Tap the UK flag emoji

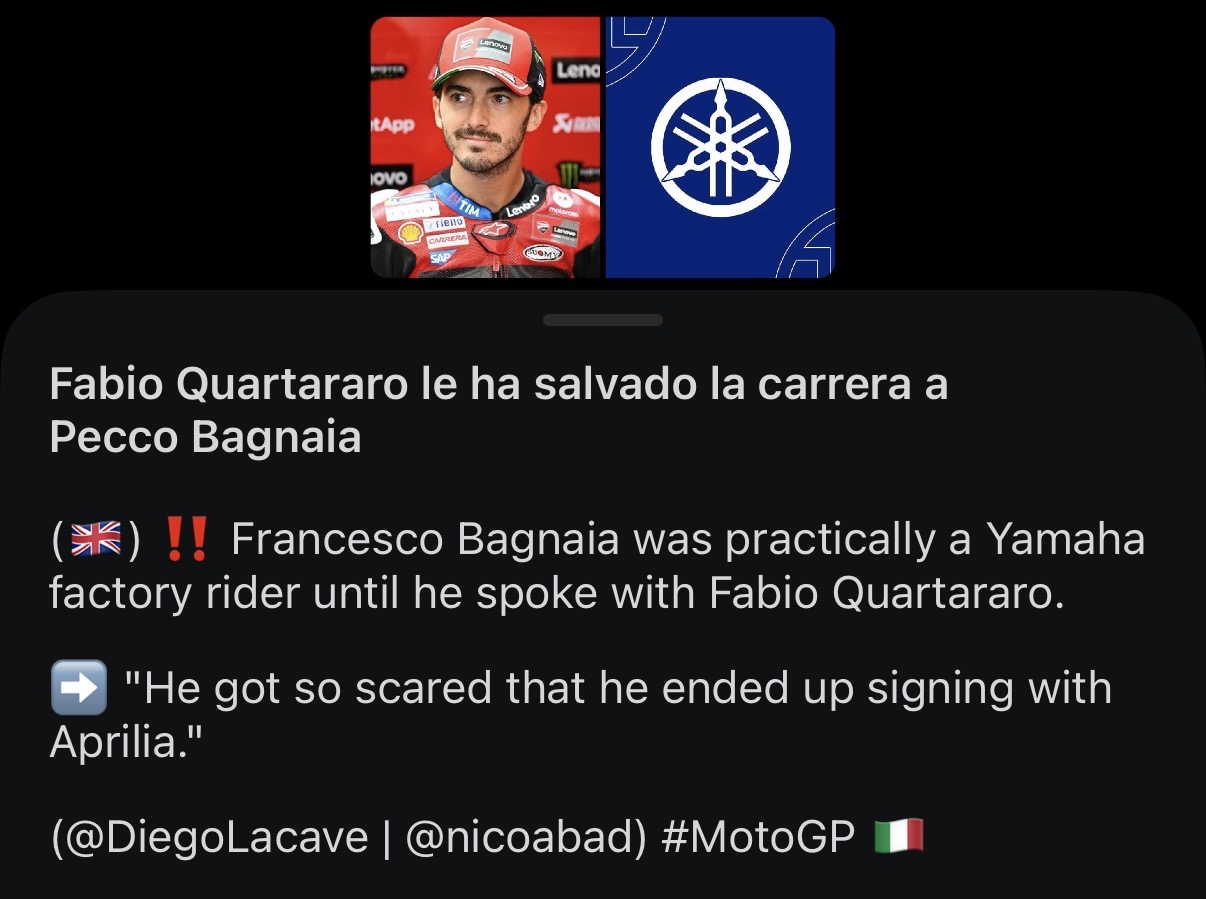pos(97,540)
